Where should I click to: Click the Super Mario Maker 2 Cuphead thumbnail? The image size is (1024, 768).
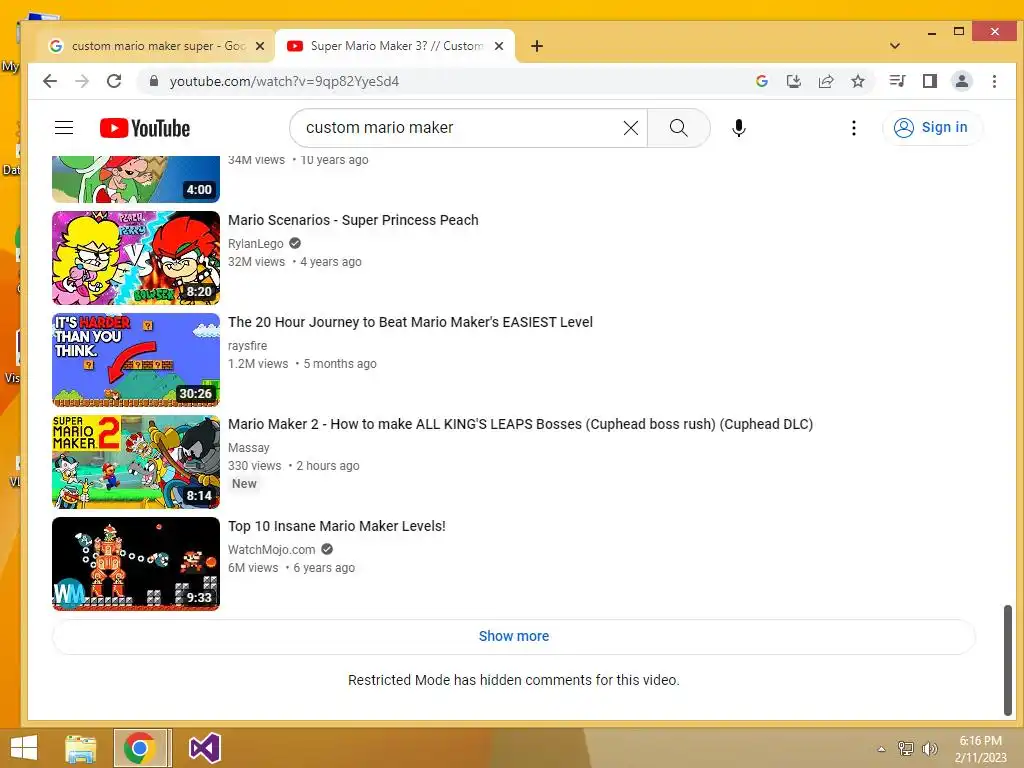pos(136,462)
